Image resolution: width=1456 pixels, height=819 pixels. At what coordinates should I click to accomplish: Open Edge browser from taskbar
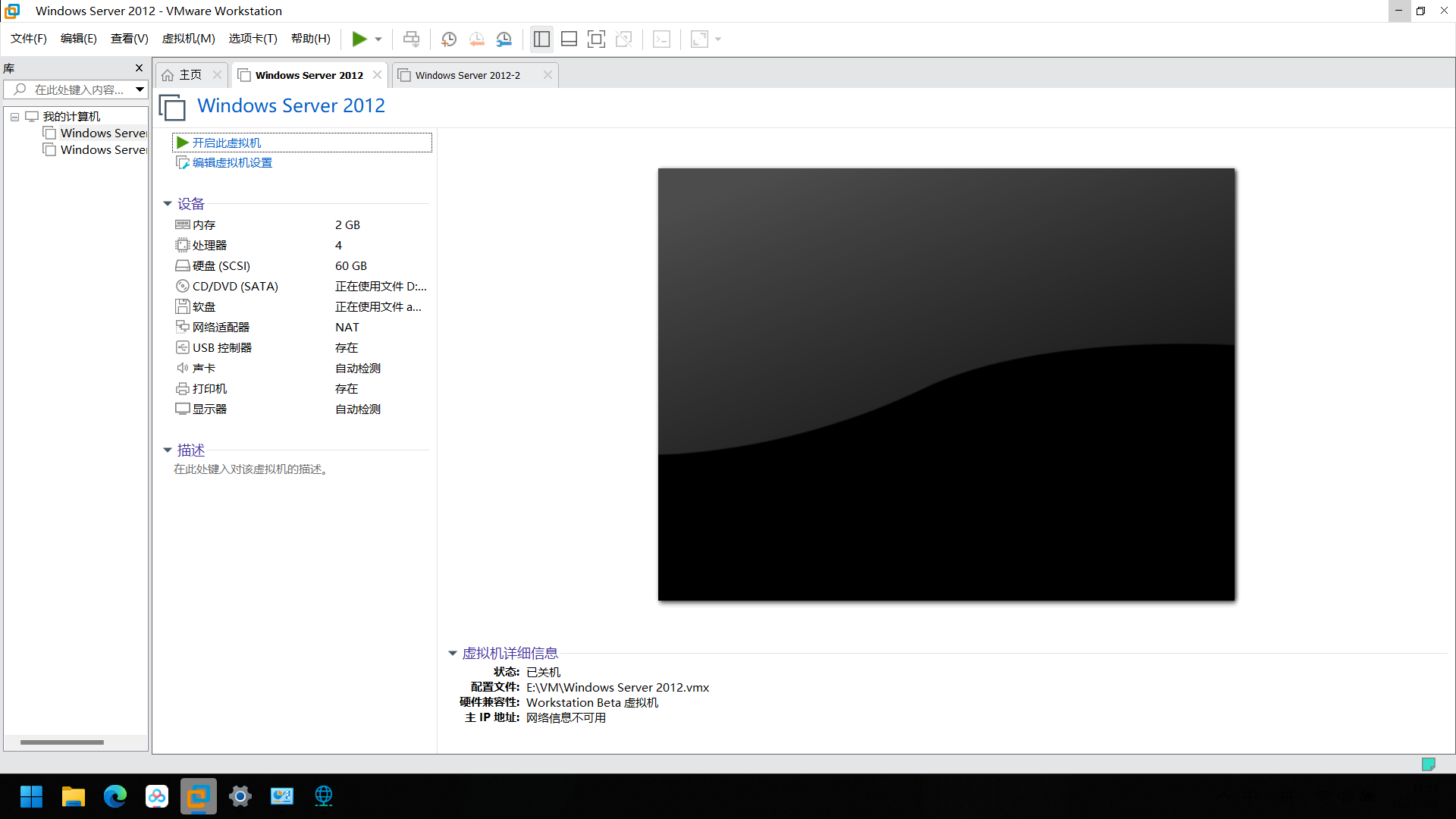[115, 796]
